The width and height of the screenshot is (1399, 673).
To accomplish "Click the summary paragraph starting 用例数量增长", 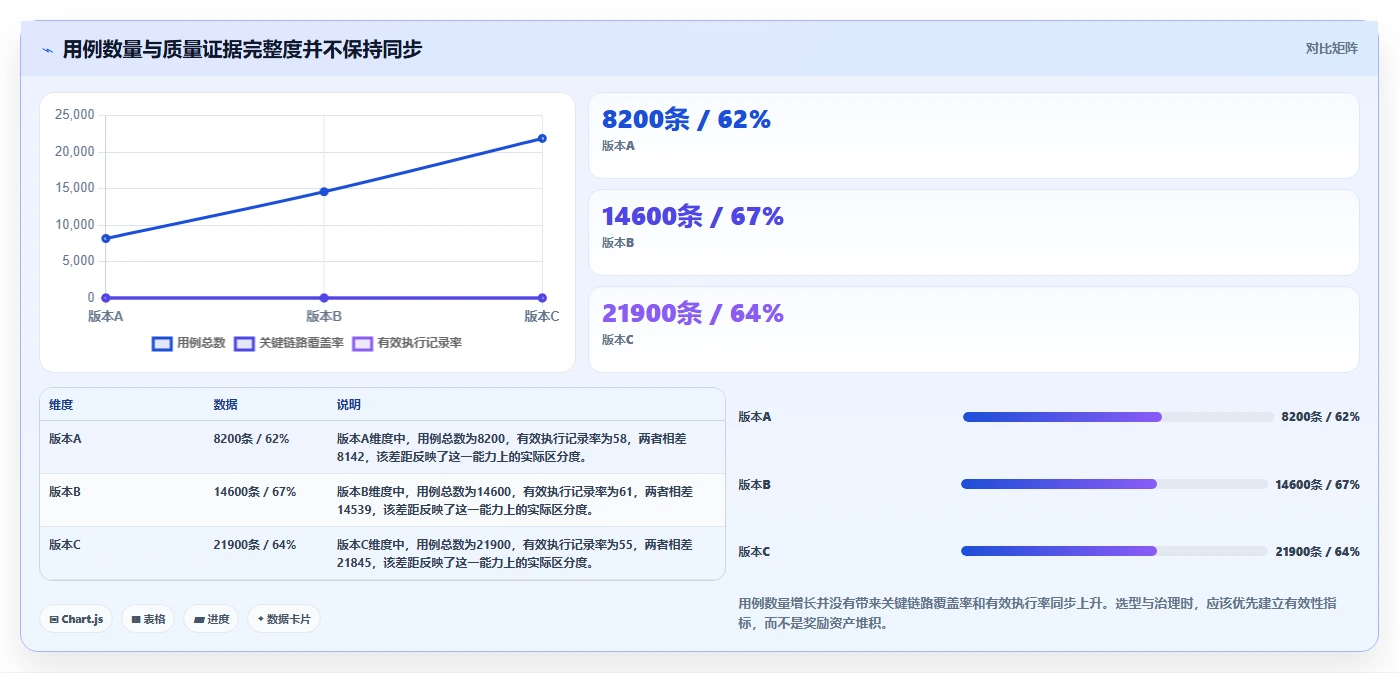I will click(1038, 613).
